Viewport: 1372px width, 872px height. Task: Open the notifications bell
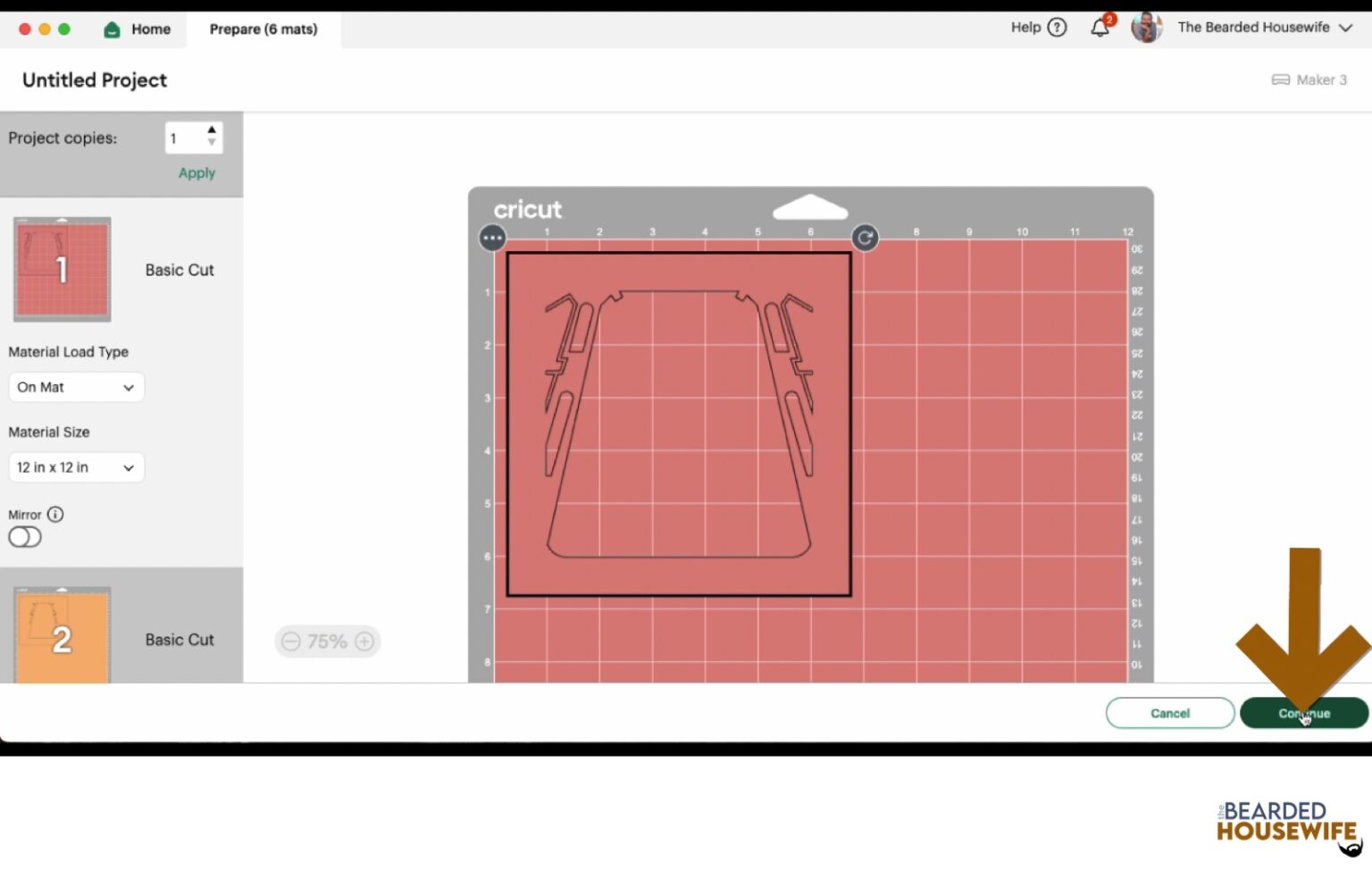(1100, 28)
